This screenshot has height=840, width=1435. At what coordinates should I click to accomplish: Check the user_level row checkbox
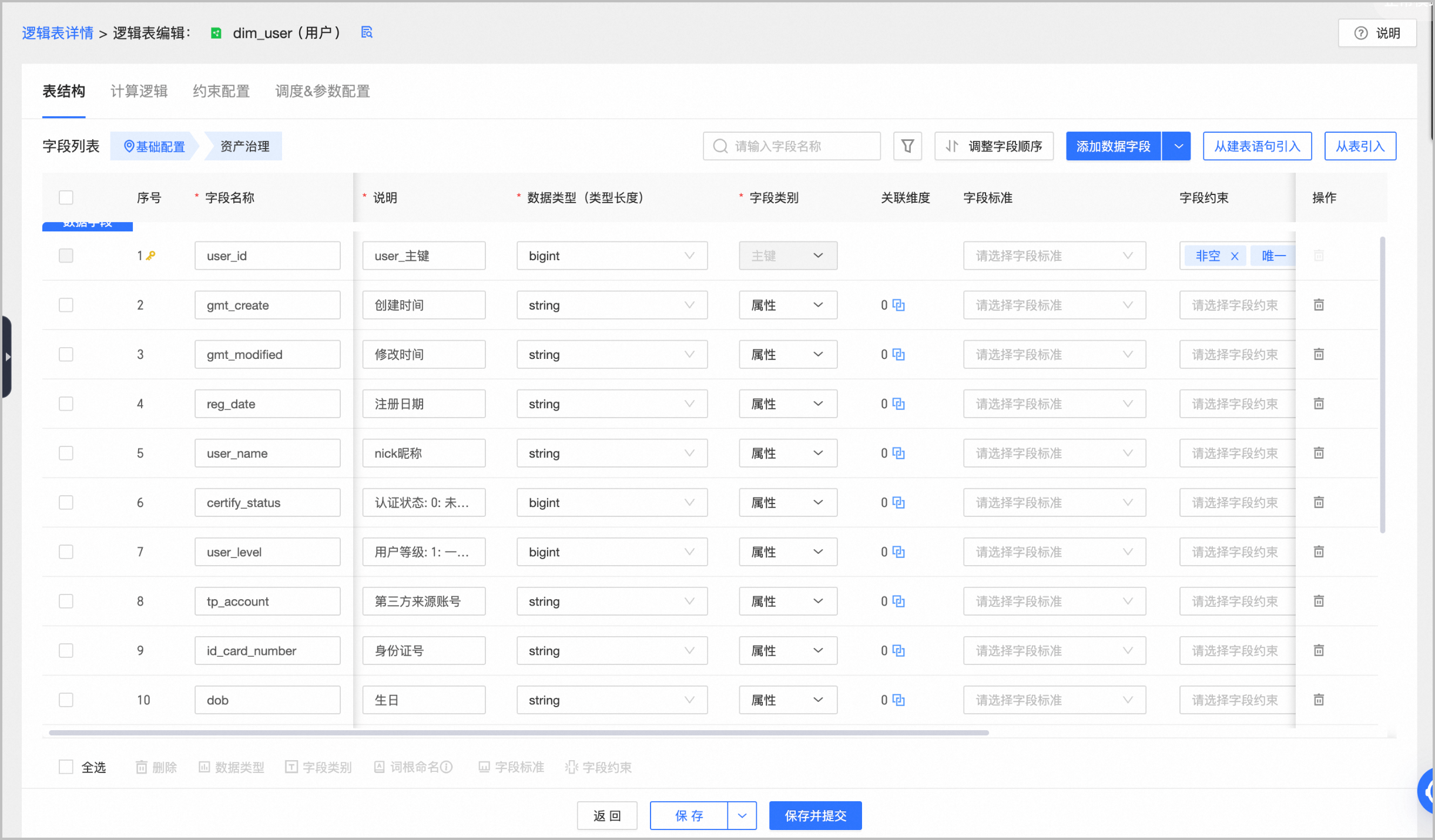pyautogui.click(x=66, y=552)
